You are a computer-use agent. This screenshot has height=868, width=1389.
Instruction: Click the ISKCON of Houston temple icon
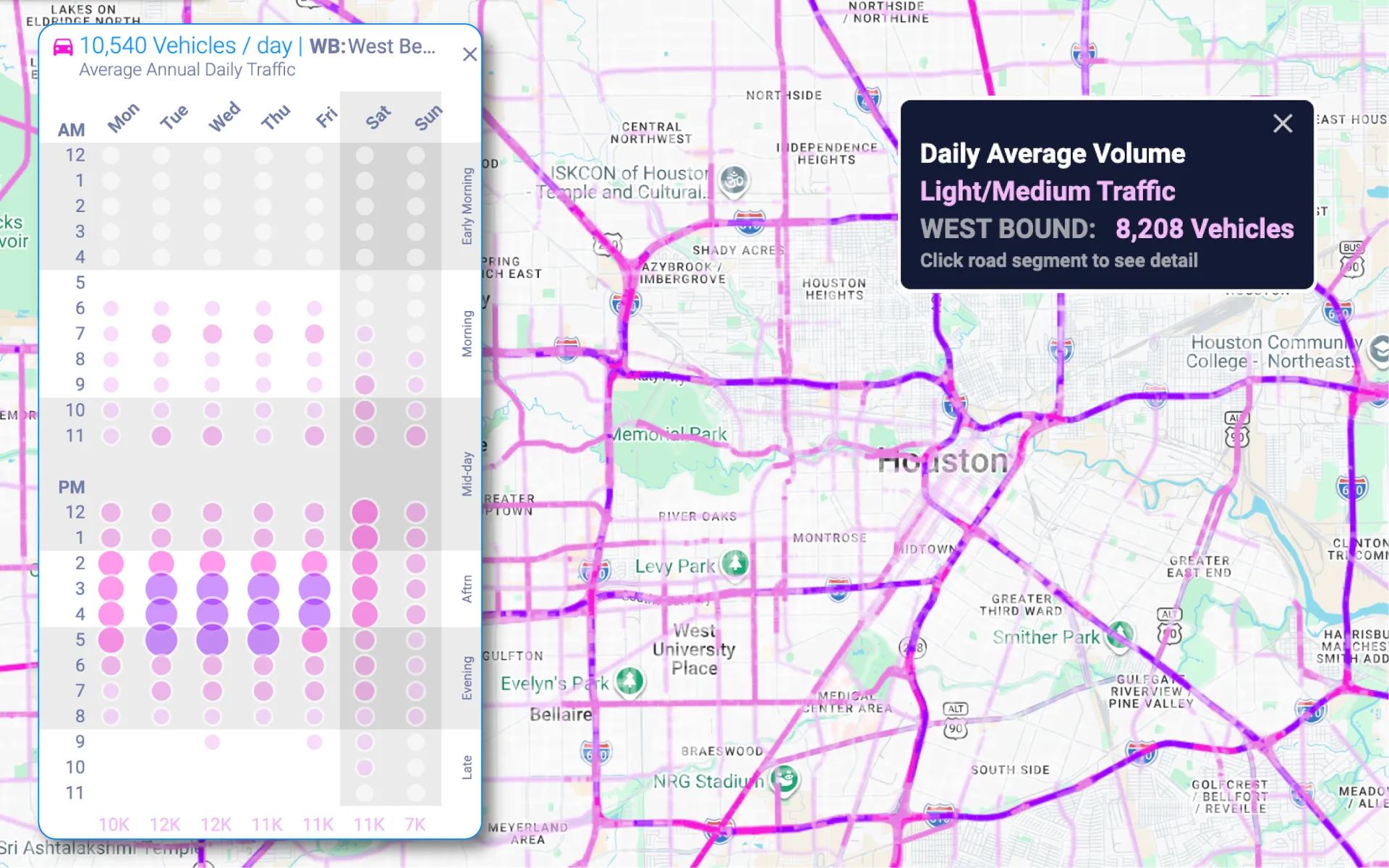click(x=734, y=180)
